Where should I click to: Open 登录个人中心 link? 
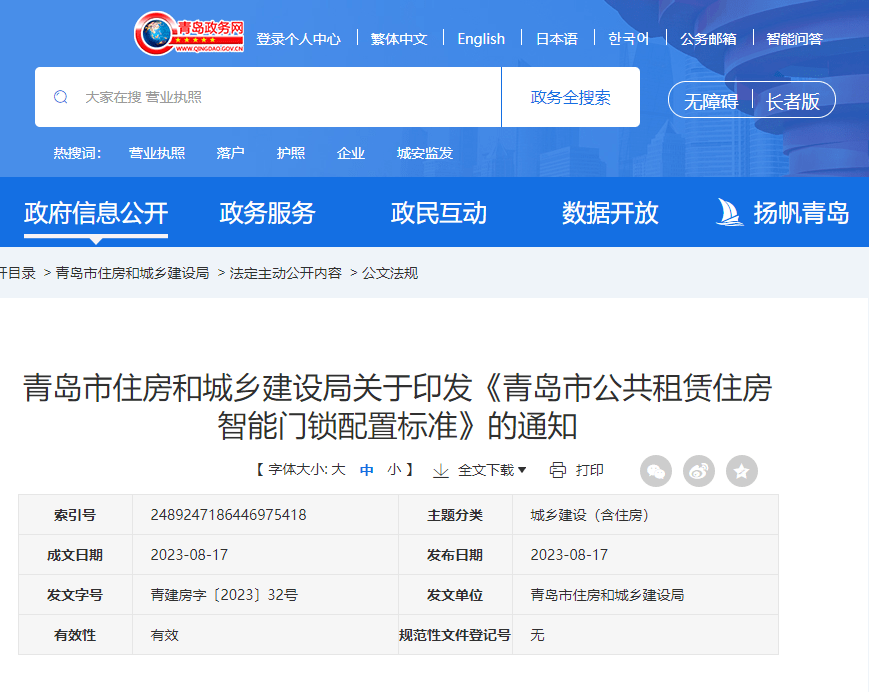point(298,39)
